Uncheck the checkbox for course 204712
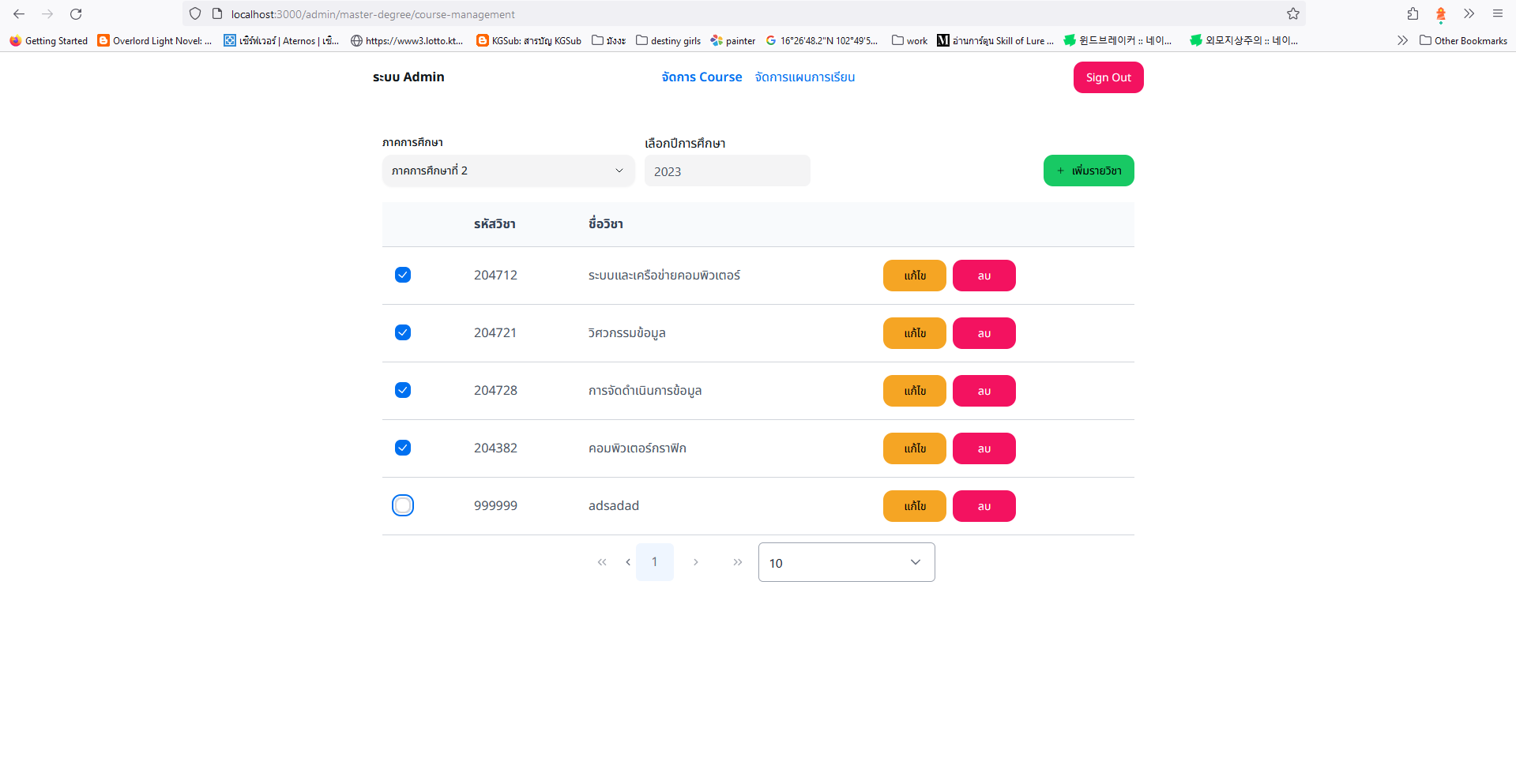1516x784 pixels. point(402,275)
